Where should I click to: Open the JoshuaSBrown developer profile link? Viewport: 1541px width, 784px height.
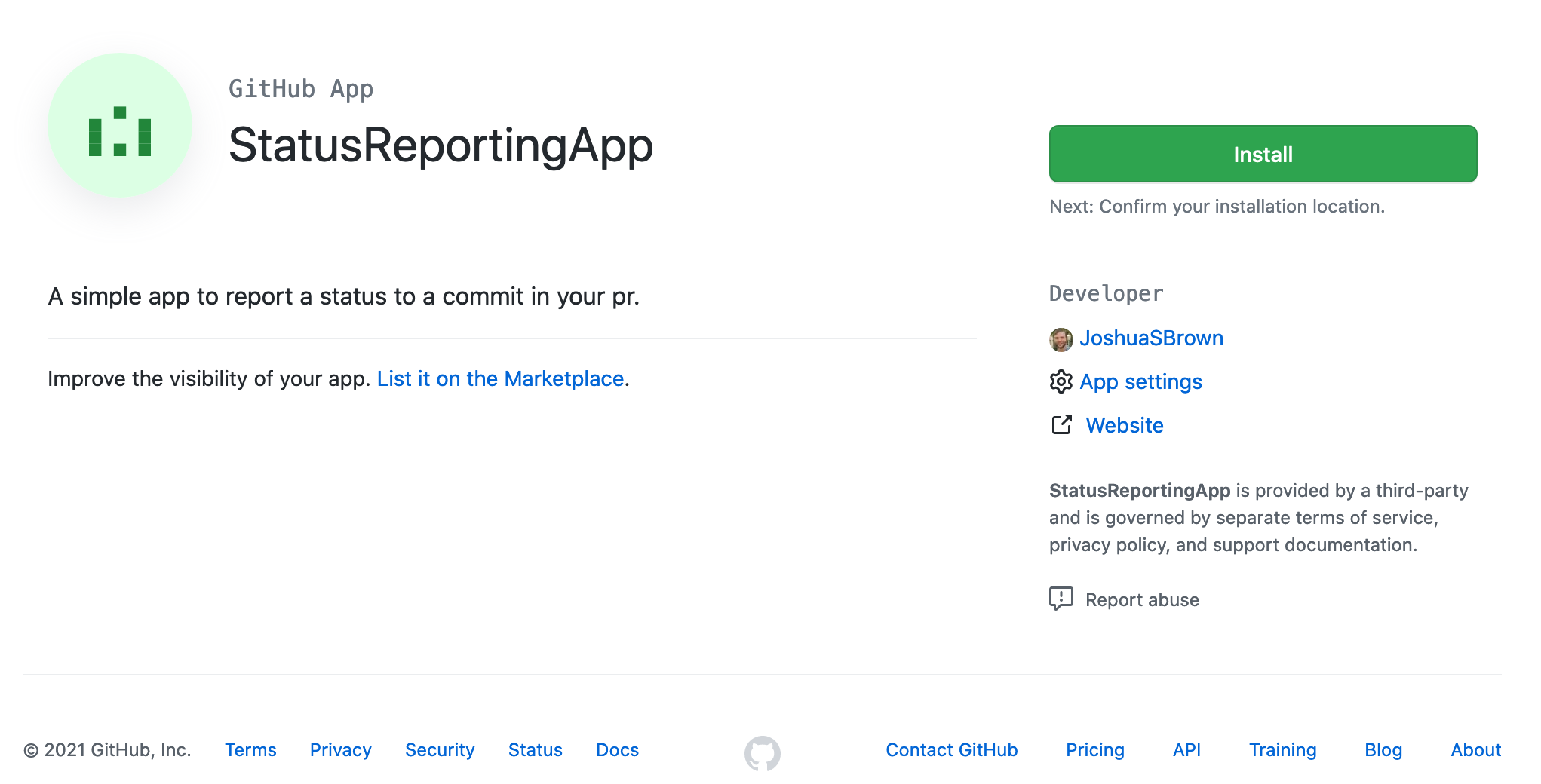click(1152, 338)
